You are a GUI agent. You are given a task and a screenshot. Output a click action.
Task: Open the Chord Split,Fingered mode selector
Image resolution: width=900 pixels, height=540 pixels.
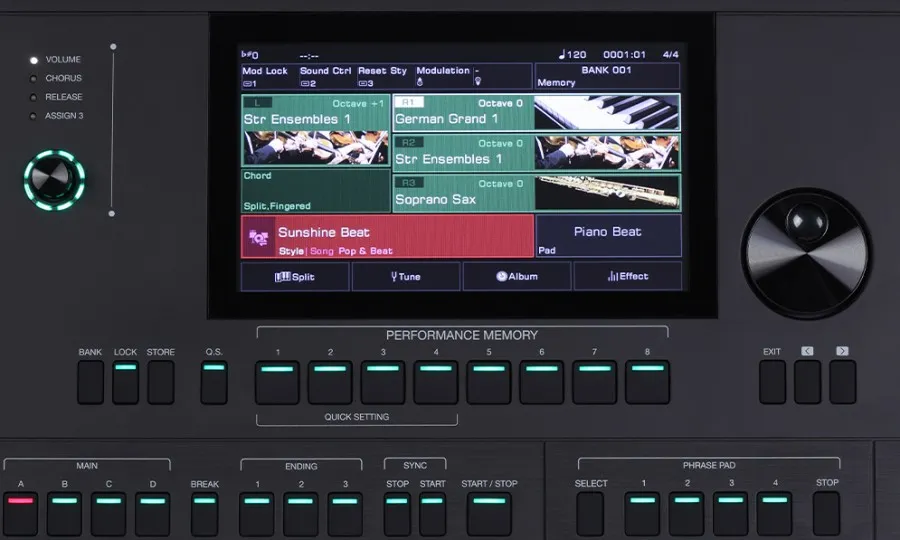click(x=316, y=191)
